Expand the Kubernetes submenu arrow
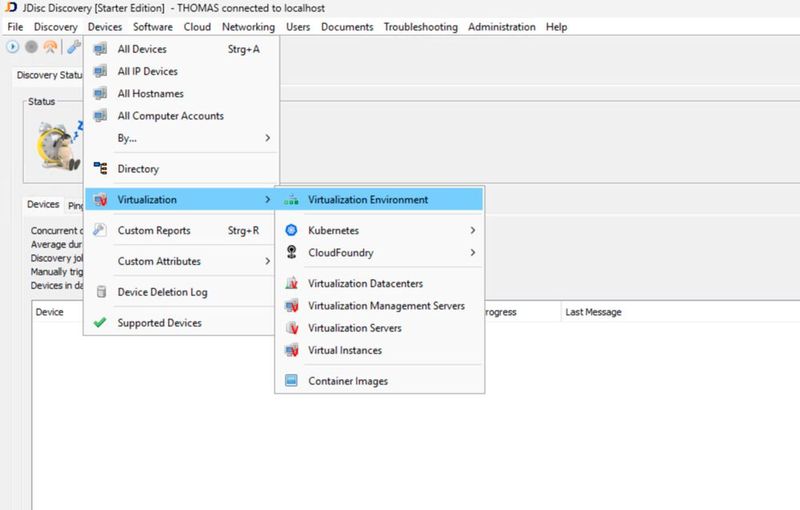 click(472, 230)
